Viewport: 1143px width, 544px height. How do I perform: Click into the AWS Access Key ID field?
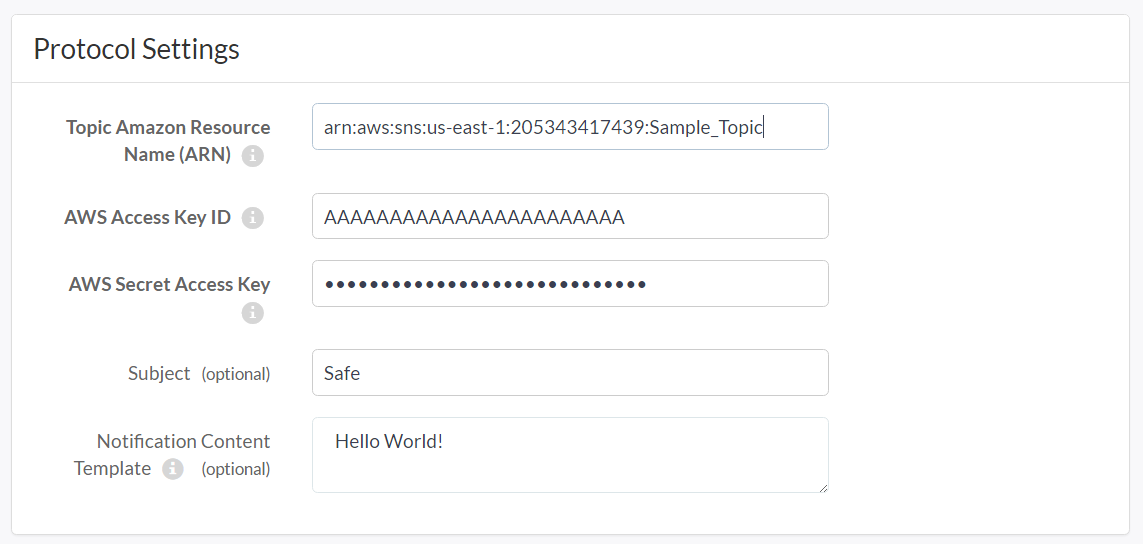(x=570, y=216)
